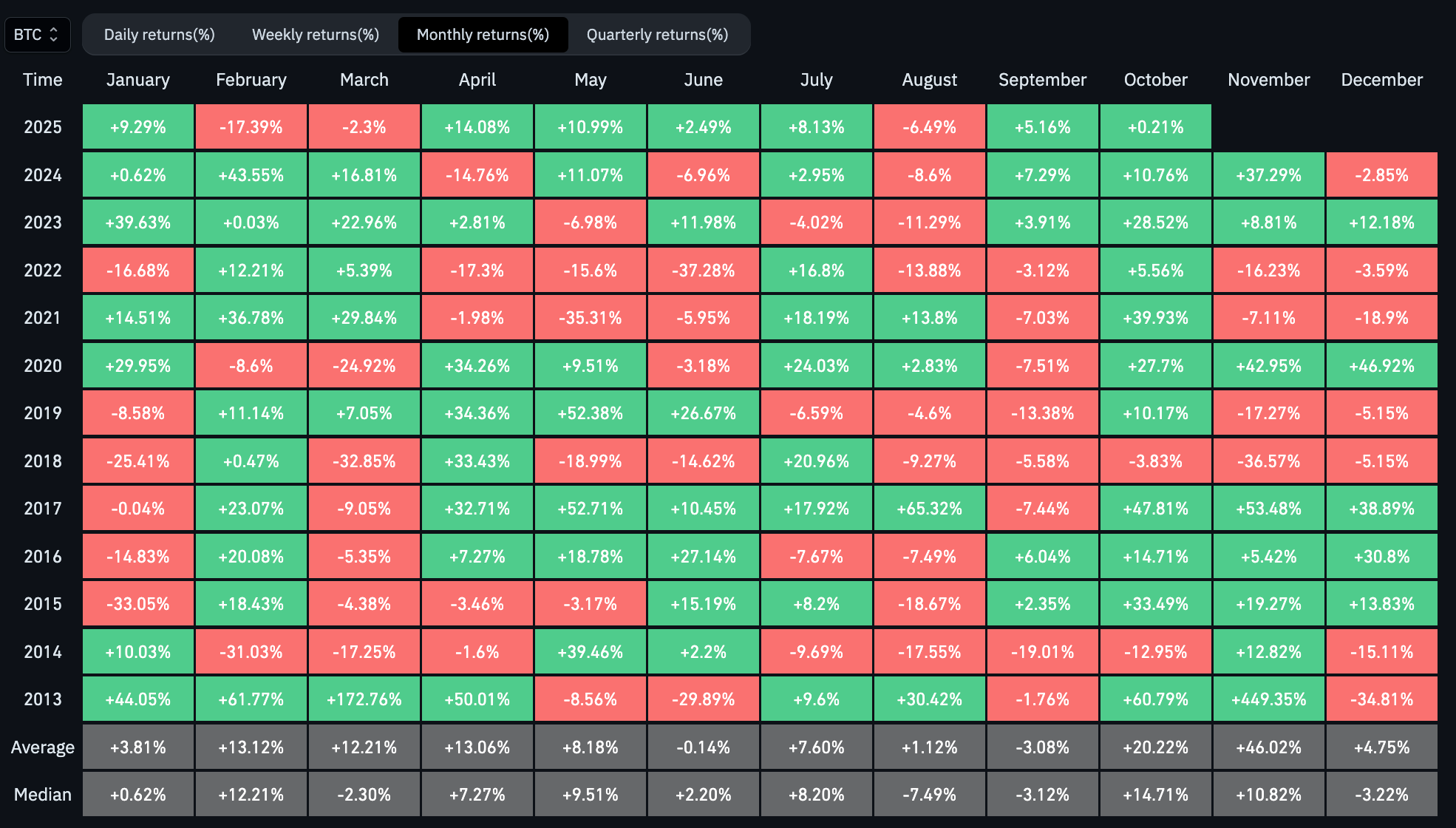Open the Quarterly returns(%) tab
Image resolution: width=1456 pixels, height=828 pixels.
(x=657, y=35)
